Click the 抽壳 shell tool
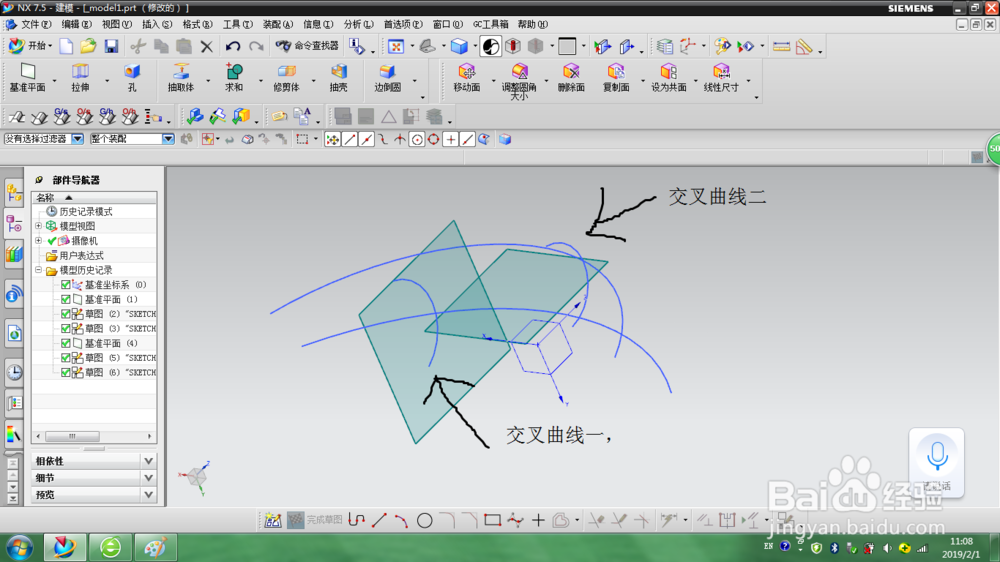Image resolution: width=1000 pixels, height=562 pixels. click(x=339, y=78)
